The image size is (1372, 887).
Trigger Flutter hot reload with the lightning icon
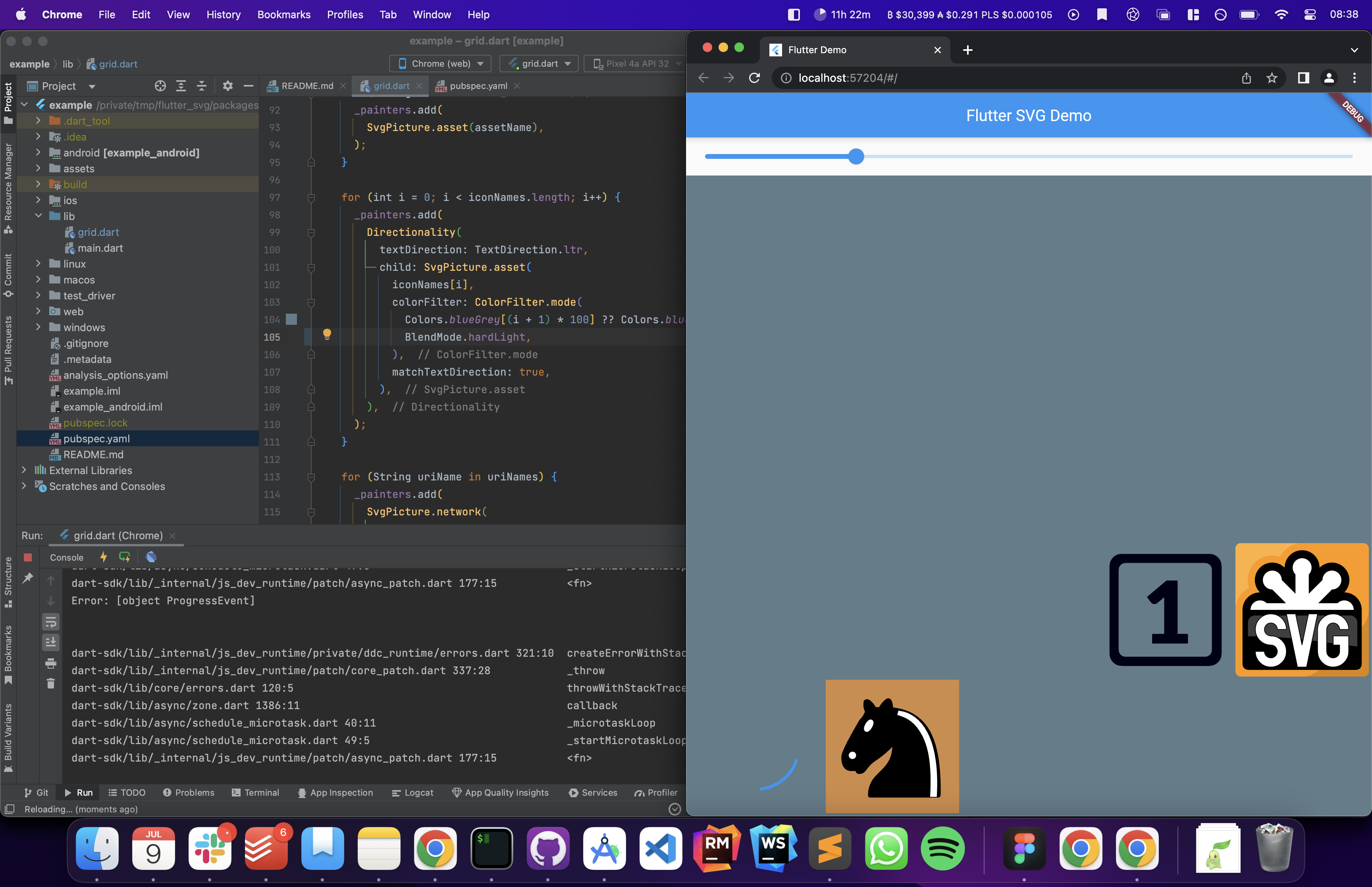pyautogui.click(x=104, y=557)
